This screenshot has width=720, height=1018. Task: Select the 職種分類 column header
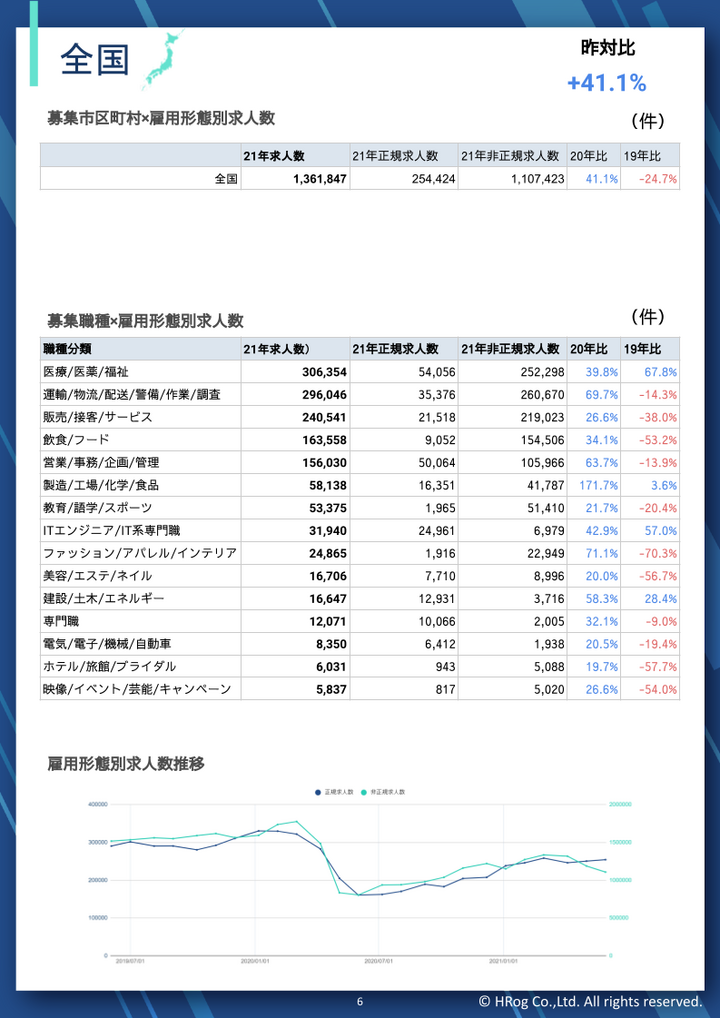[x=68, y=349]
